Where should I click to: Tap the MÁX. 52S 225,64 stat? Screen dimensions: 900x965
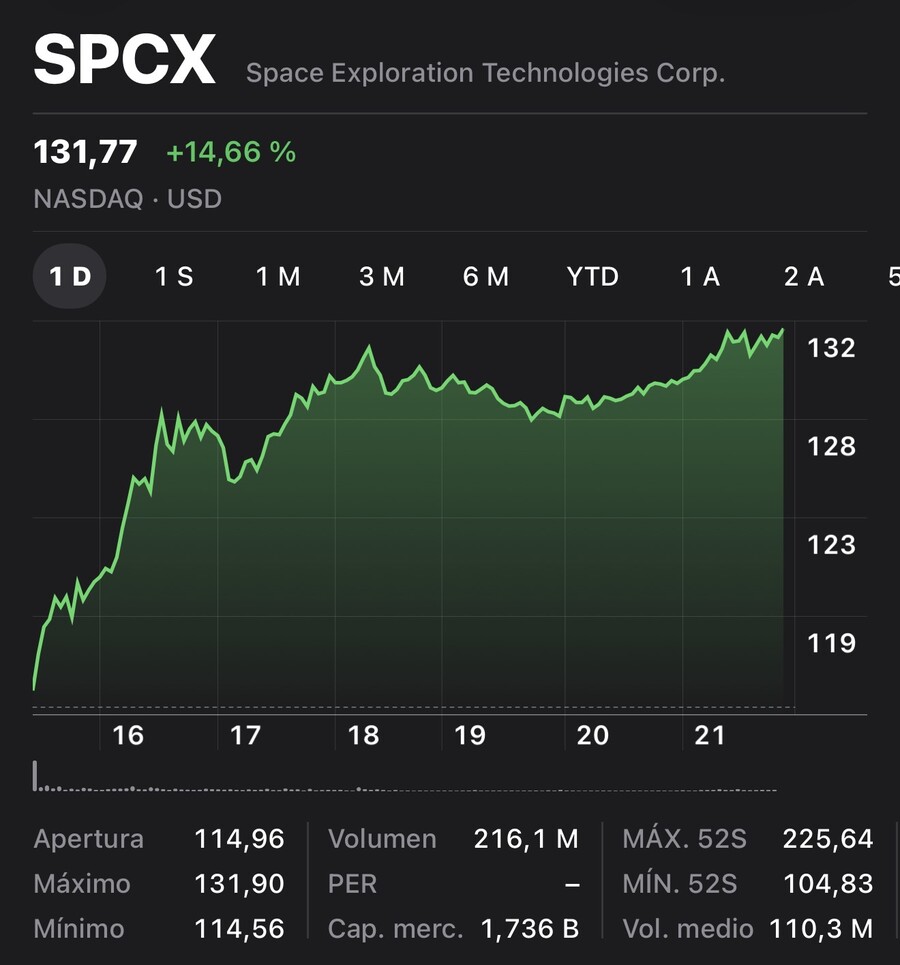point(747,839)
